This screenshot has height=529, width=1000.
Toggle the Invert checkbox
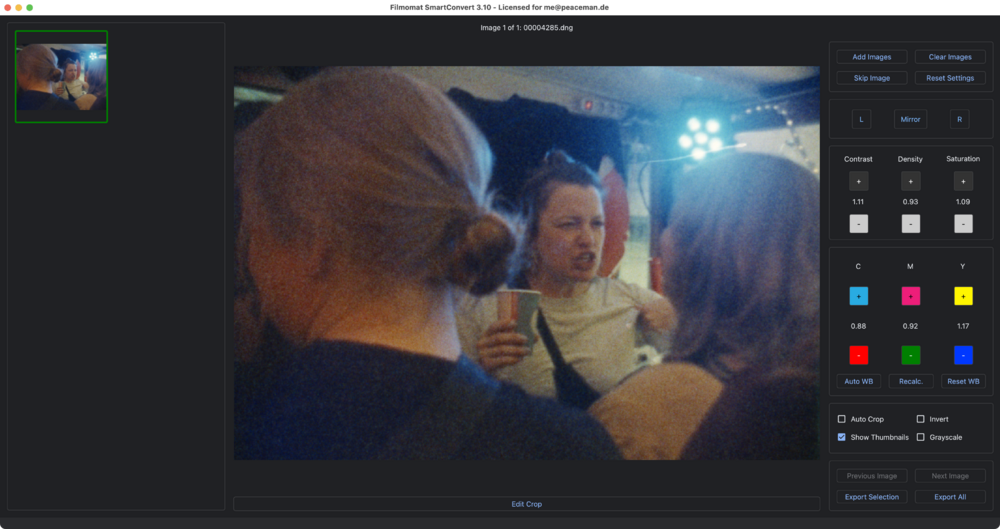pos(921,419)
